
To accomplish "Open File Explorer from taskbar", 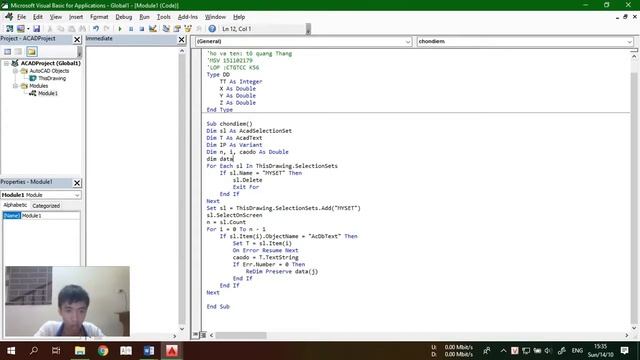I will (80, 351).
